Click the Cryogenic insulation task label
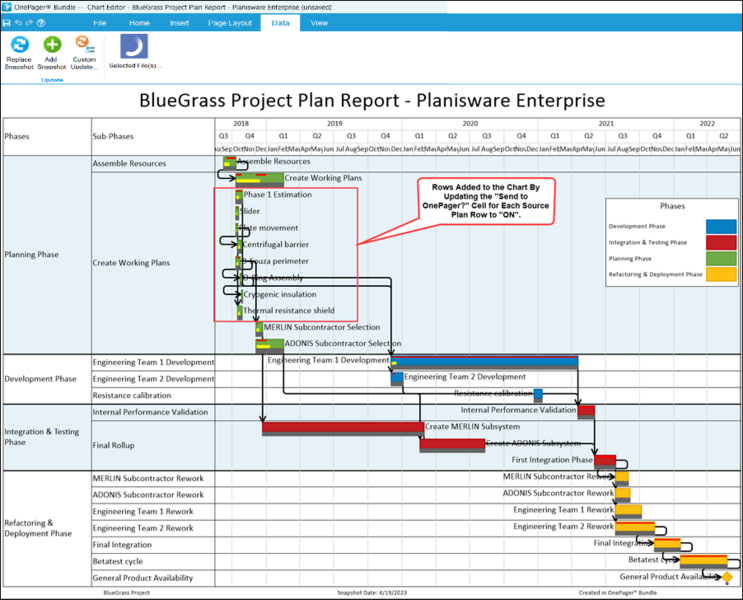This screenshot has width=743, height=600. (280, 294)
